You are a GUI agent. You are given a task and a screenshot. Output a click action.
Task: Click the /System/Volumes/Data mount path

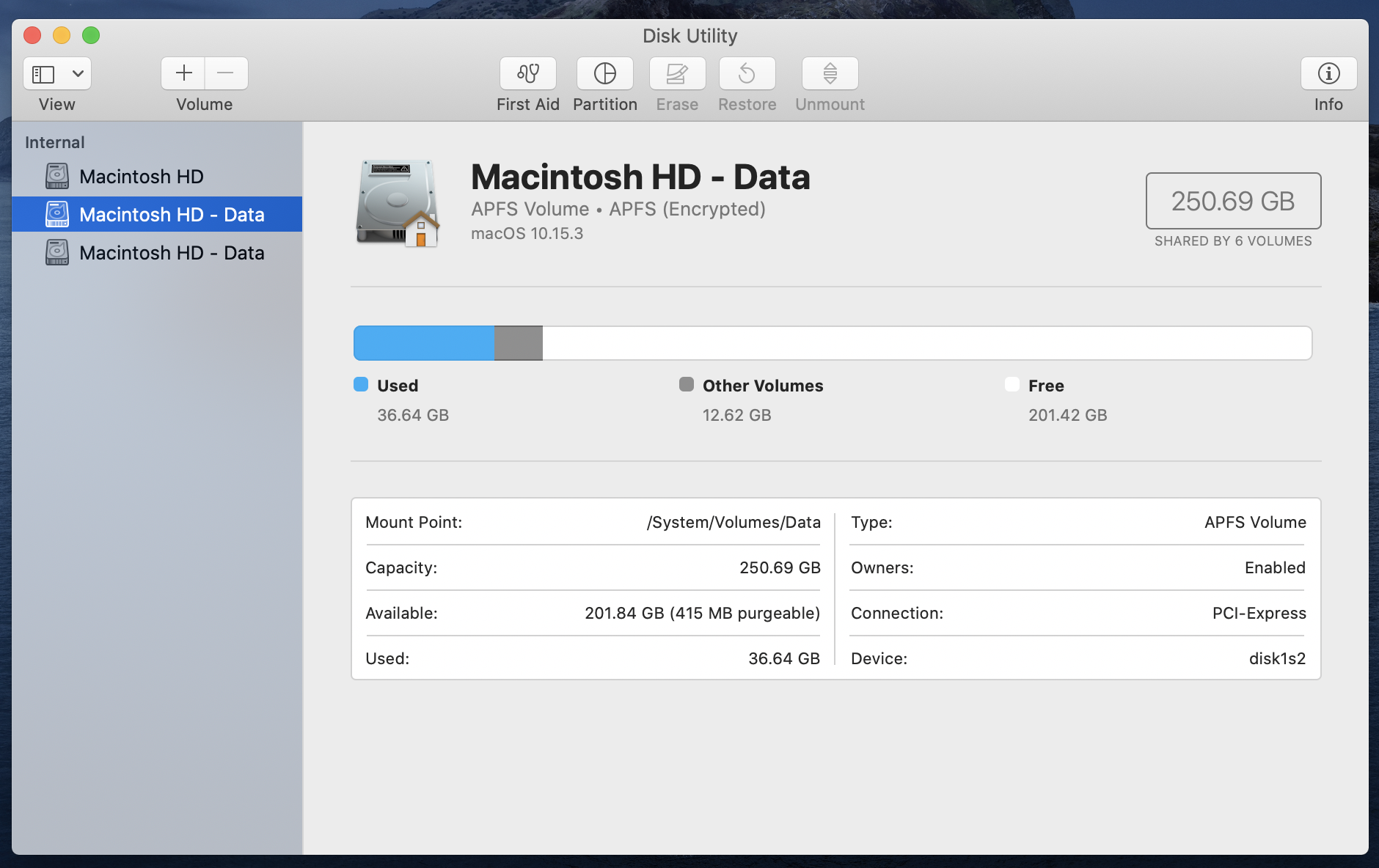click(x=734, y=522)
